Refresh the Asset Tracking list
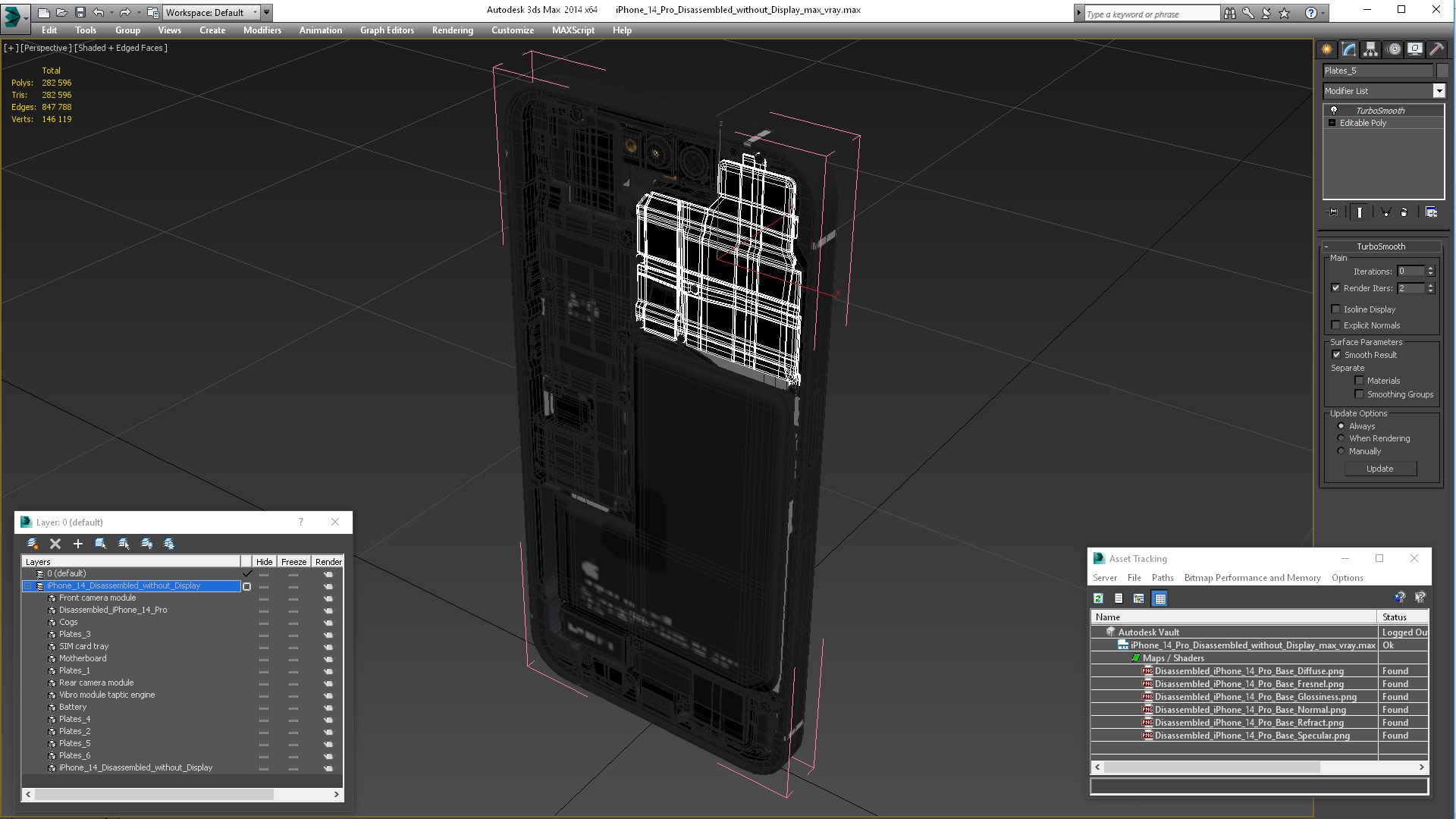 click(x=1098, y=598)
